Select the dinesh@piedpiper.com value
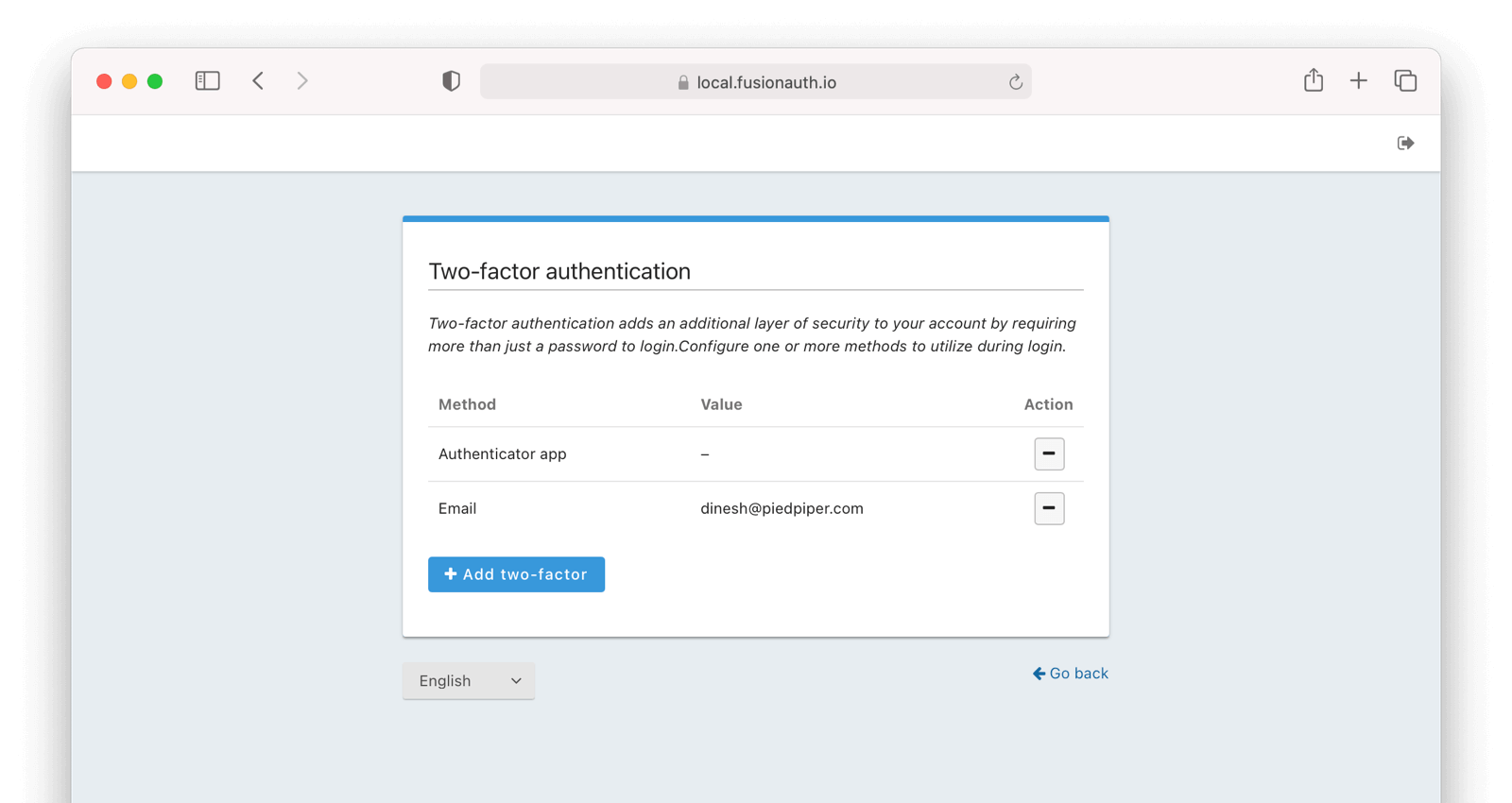 [782, 508]
